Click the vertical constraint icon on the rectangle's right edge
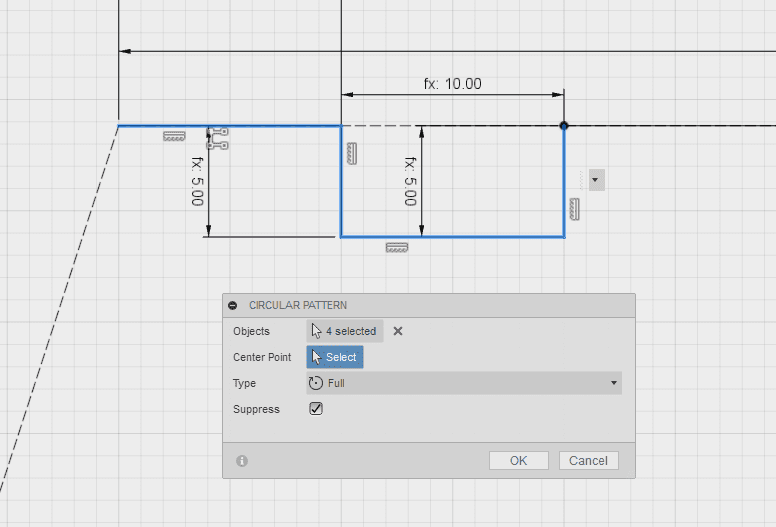 click(575, 209)
